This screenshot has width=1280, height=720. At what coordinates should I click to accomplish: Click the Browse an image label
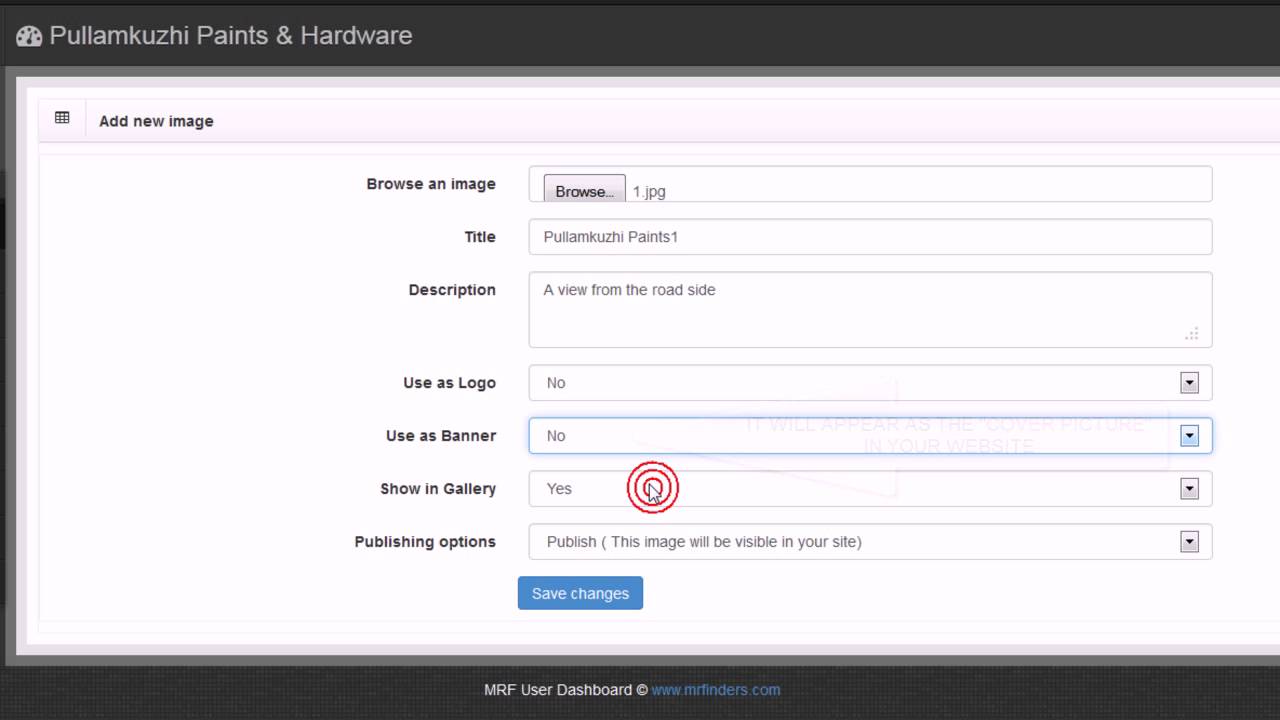pyautogui.click(x=431, y=184)
